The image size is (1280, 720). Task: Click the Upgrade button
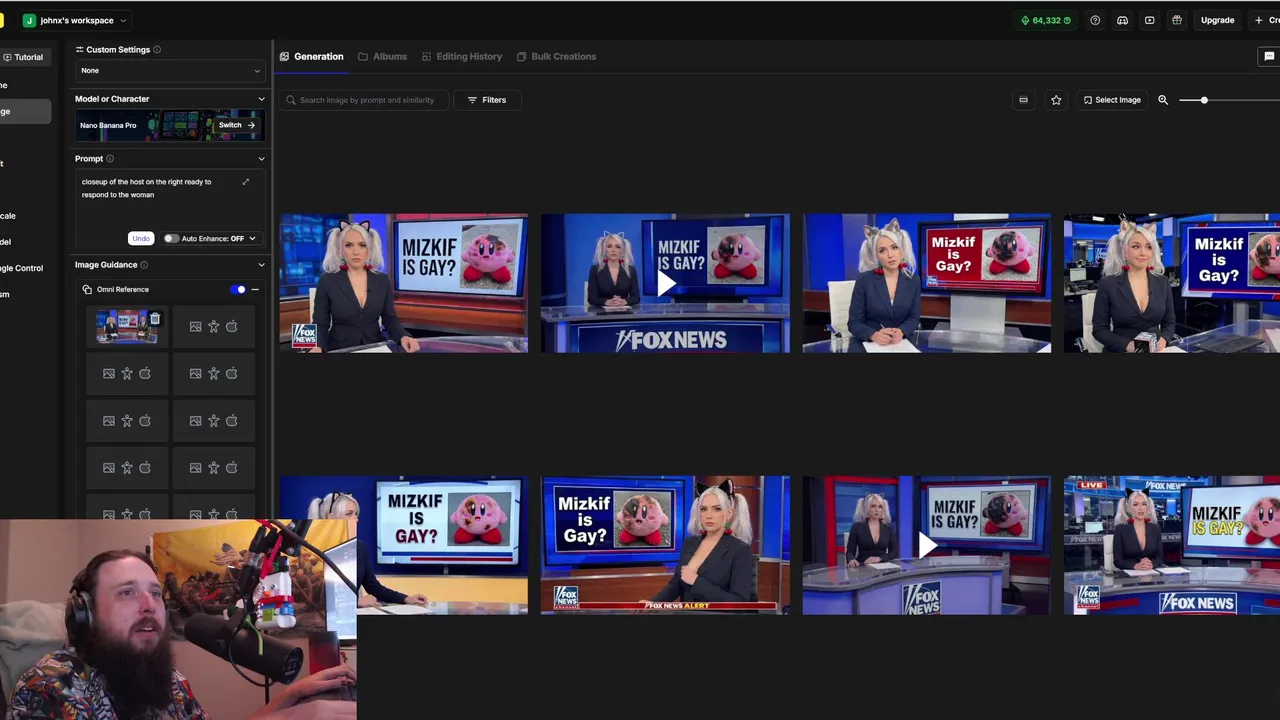[1217, 20]
